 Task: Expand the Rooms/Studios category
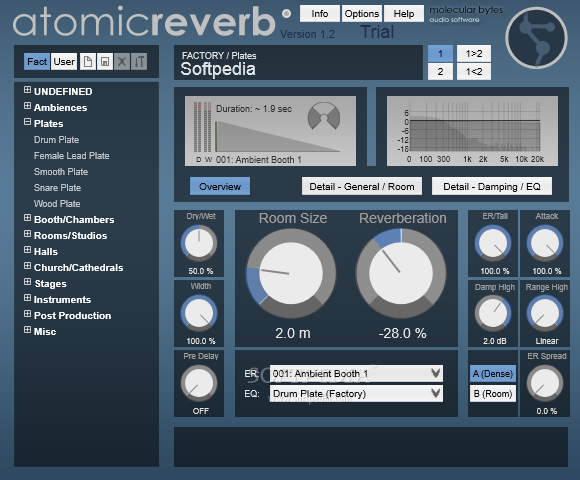click(27, 234)
